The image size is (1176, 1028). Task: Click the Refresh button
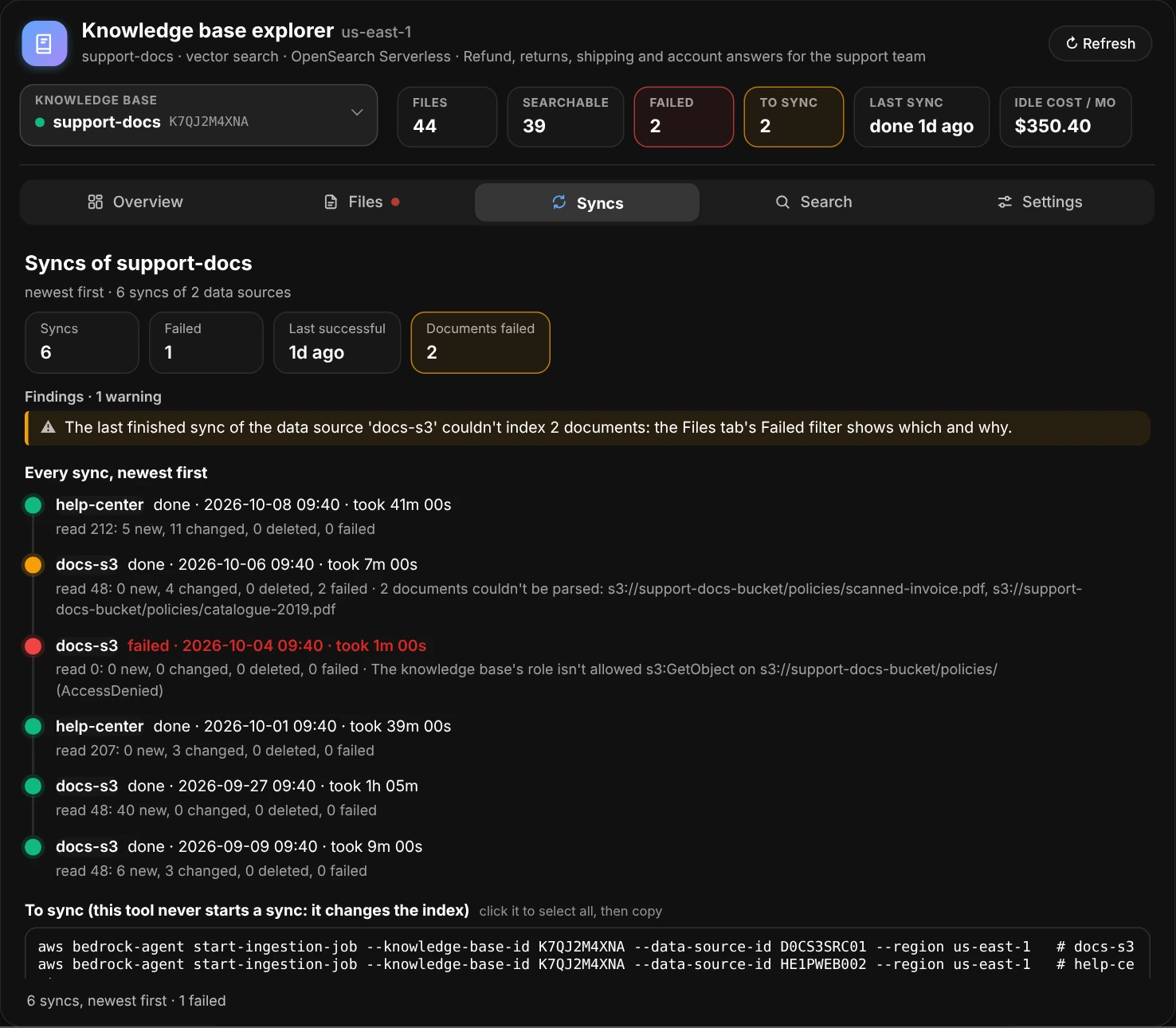point(1100,43)
